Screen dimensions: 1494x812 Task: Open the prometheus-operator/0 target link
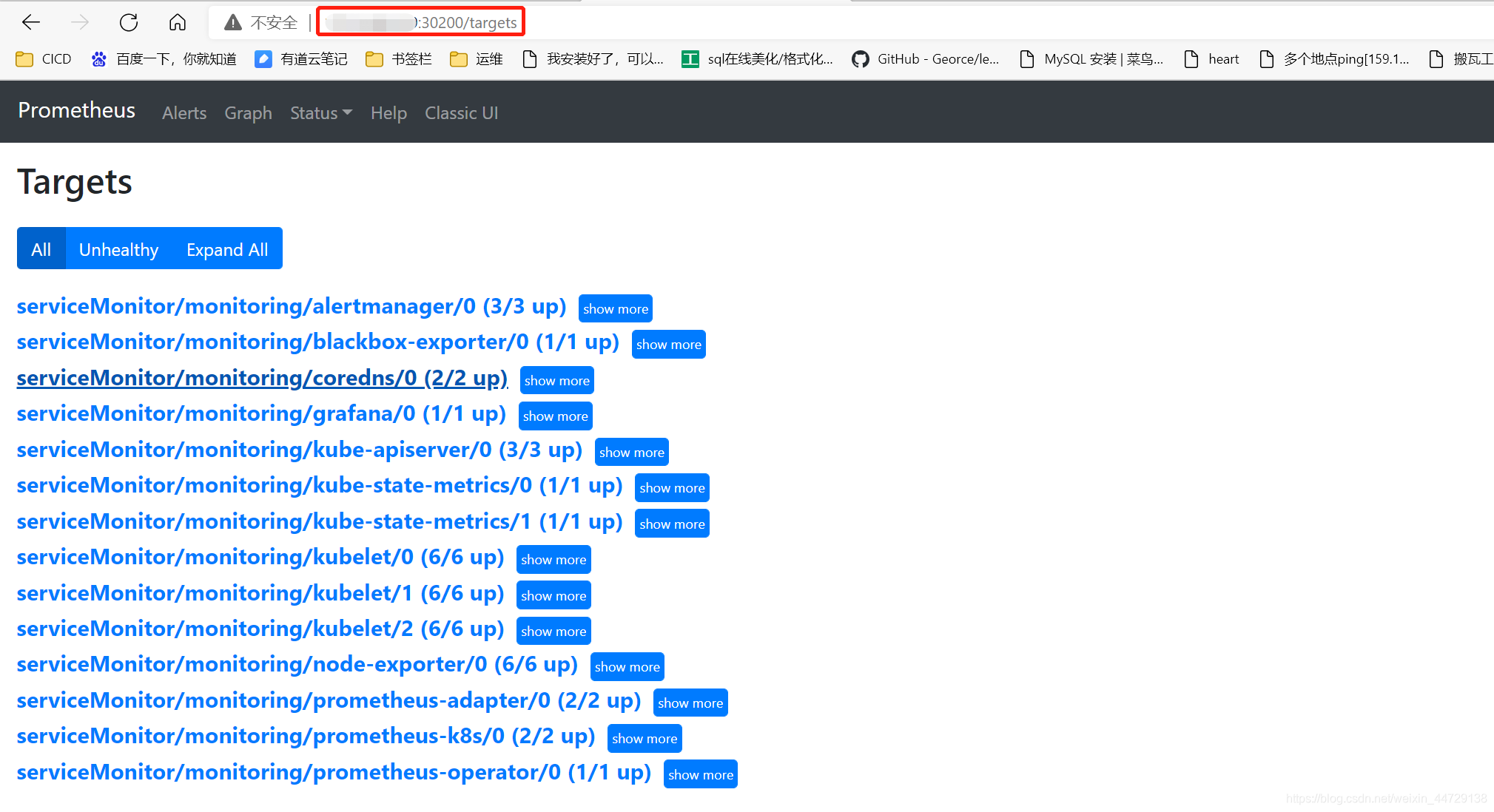pos(334,773)
